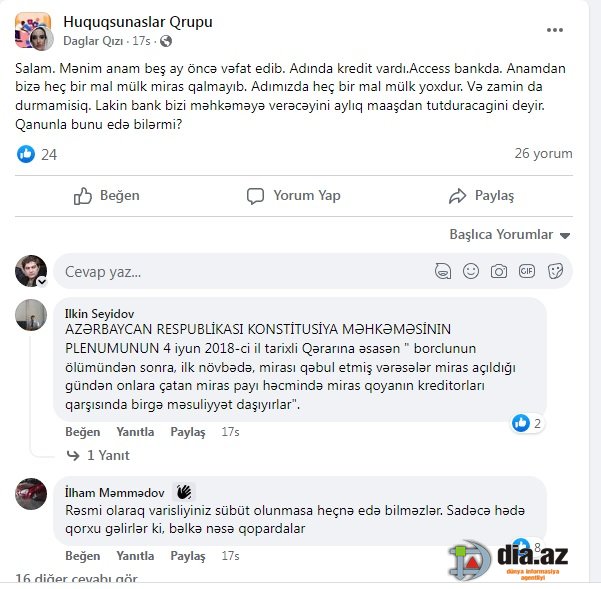Toggle Beğen on İlham Məmmədov's comment
This screenshot has height=589, width=601.
click(x=82, y=556)
